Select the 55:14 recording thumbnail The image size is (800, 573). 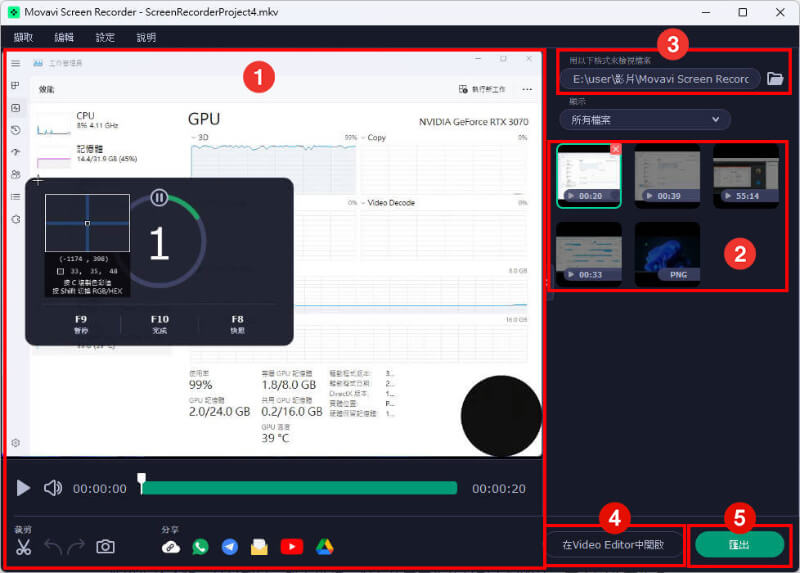[746, 176]
